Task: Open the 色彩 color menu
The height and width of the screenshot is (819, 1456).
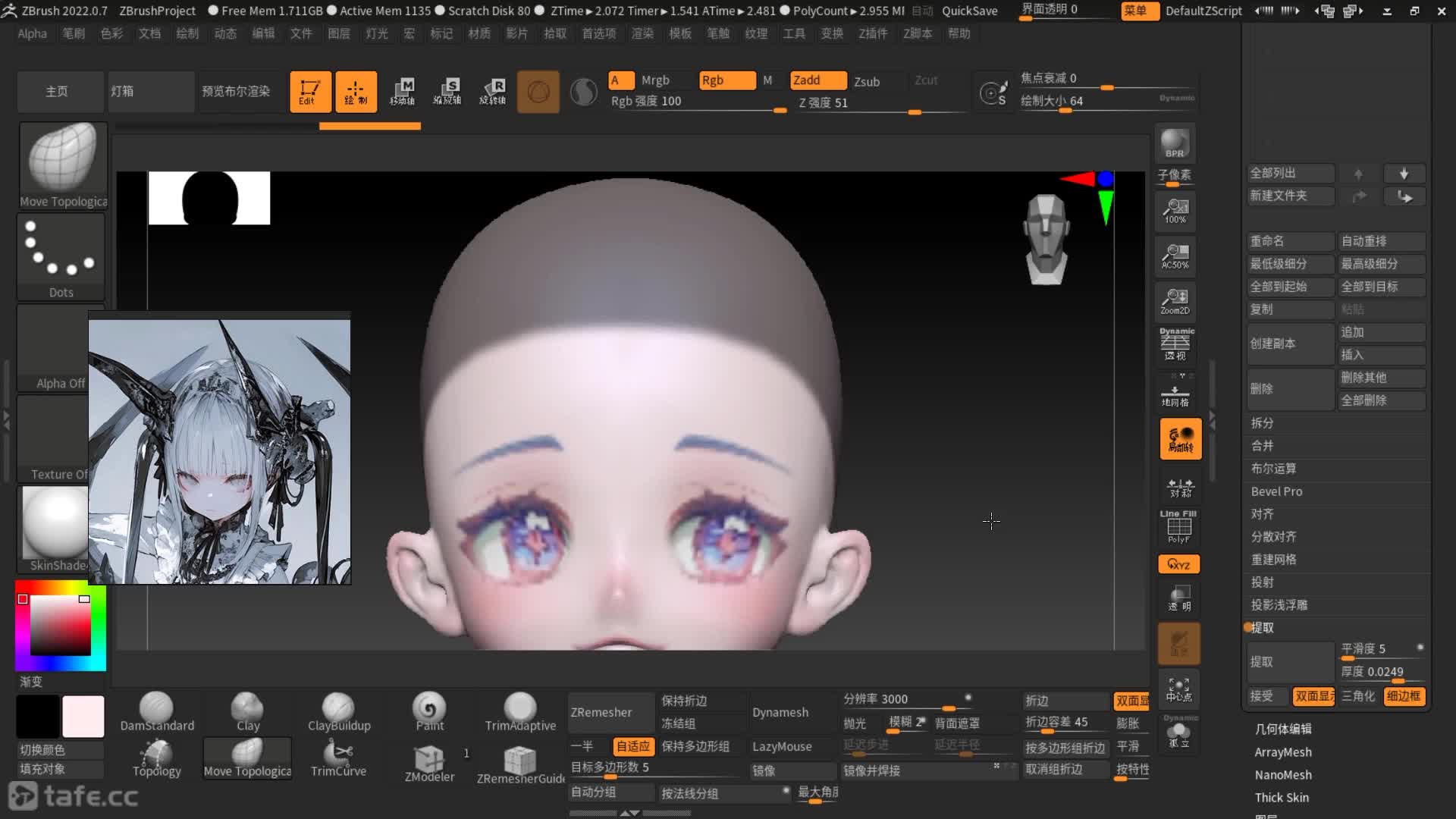Action: pyautogui.click(x=111, y=33)
